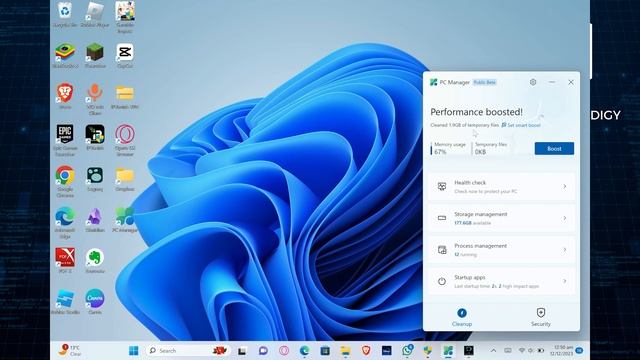The width and height of the screenshot is (640, 360).
Task: Select Microsoft Edge desktop icon
Action: tap(65, 223)
